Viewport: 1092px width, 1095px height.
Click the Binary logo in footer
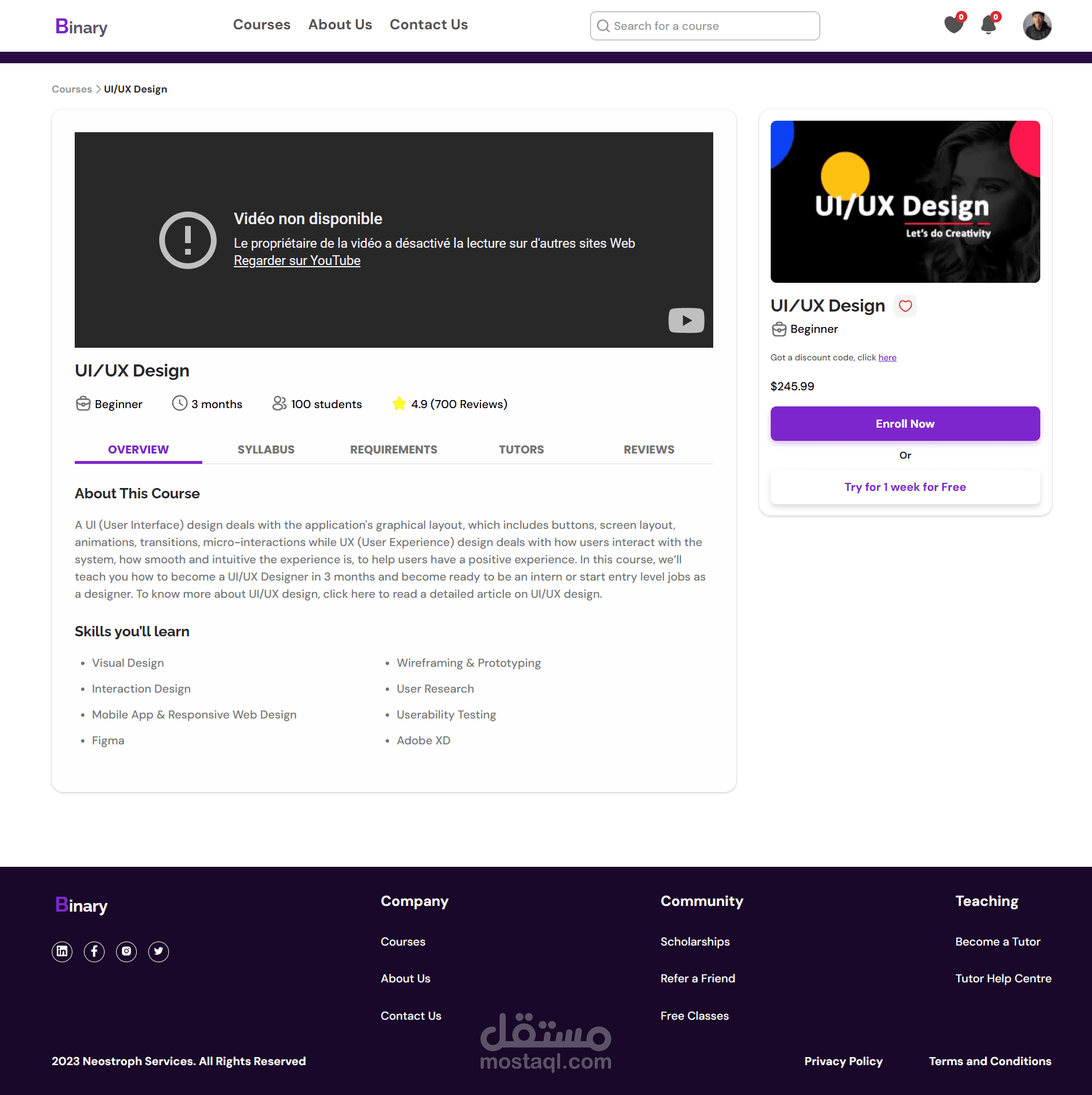pos(81,905)
